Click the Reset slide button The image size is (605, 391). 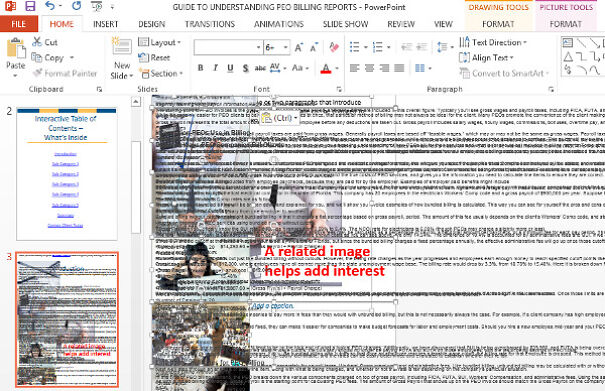point(154,58)
